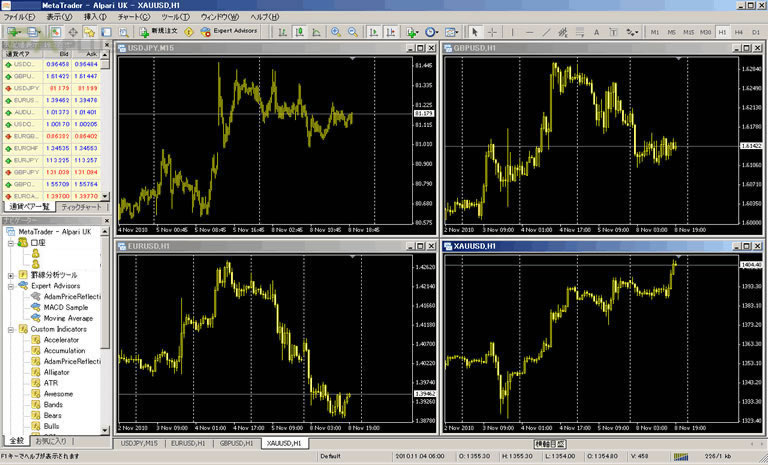Screen dimensions: 768x465
Task: Select the arrow cursor tool
Action: pos(474,32)
